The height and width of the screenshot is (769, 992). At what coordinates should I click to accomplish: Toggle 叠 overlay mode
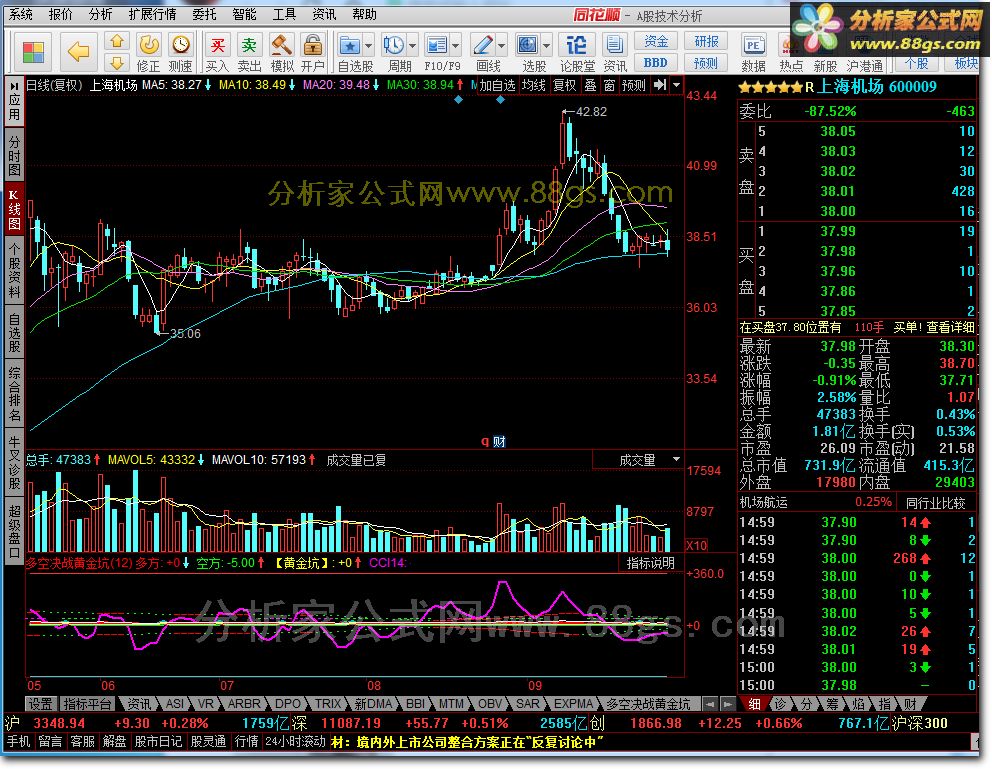point(590,85)
